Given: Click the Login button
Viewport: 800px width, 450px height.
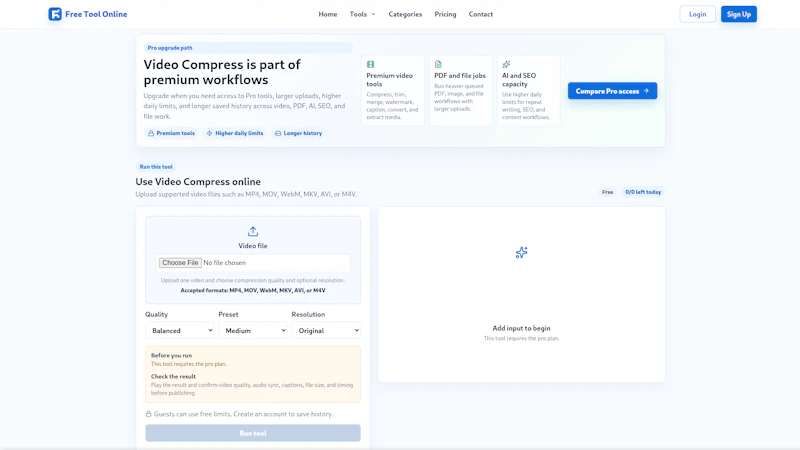Looking at the screenshot, I should pyautogui.click(x=697, y=14).
